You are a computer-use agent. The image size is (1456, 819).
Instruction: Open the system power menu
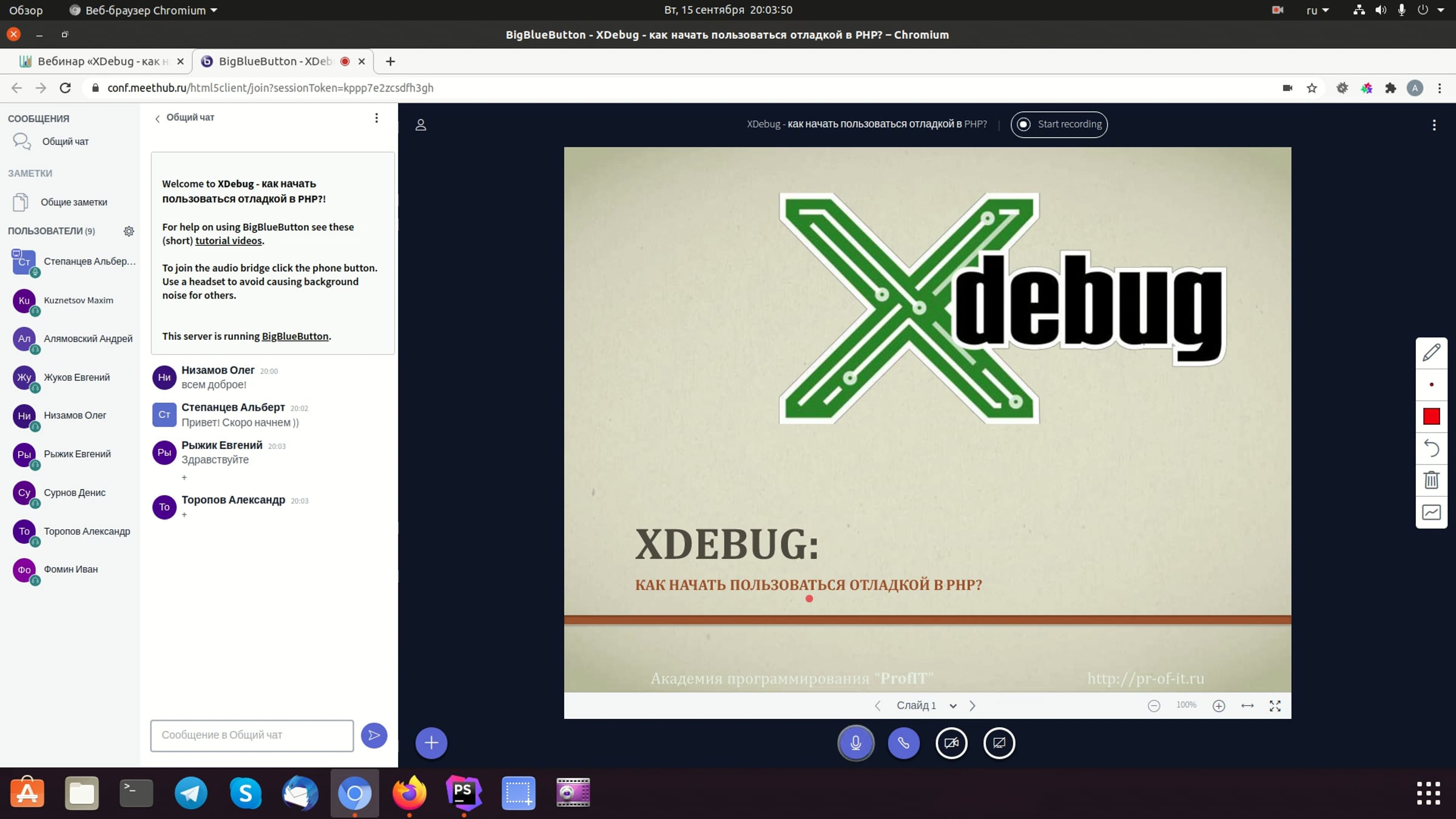click(1423, 10)
